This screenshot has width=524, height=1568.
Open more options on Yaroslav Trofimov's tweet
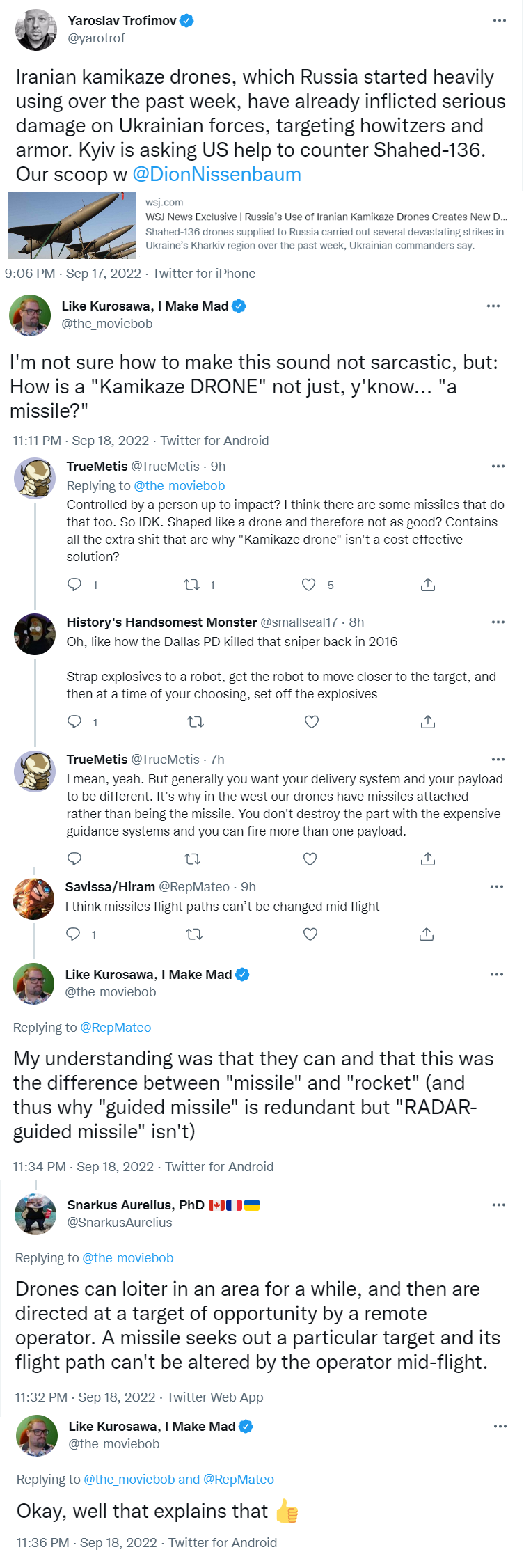pos(499,21)
